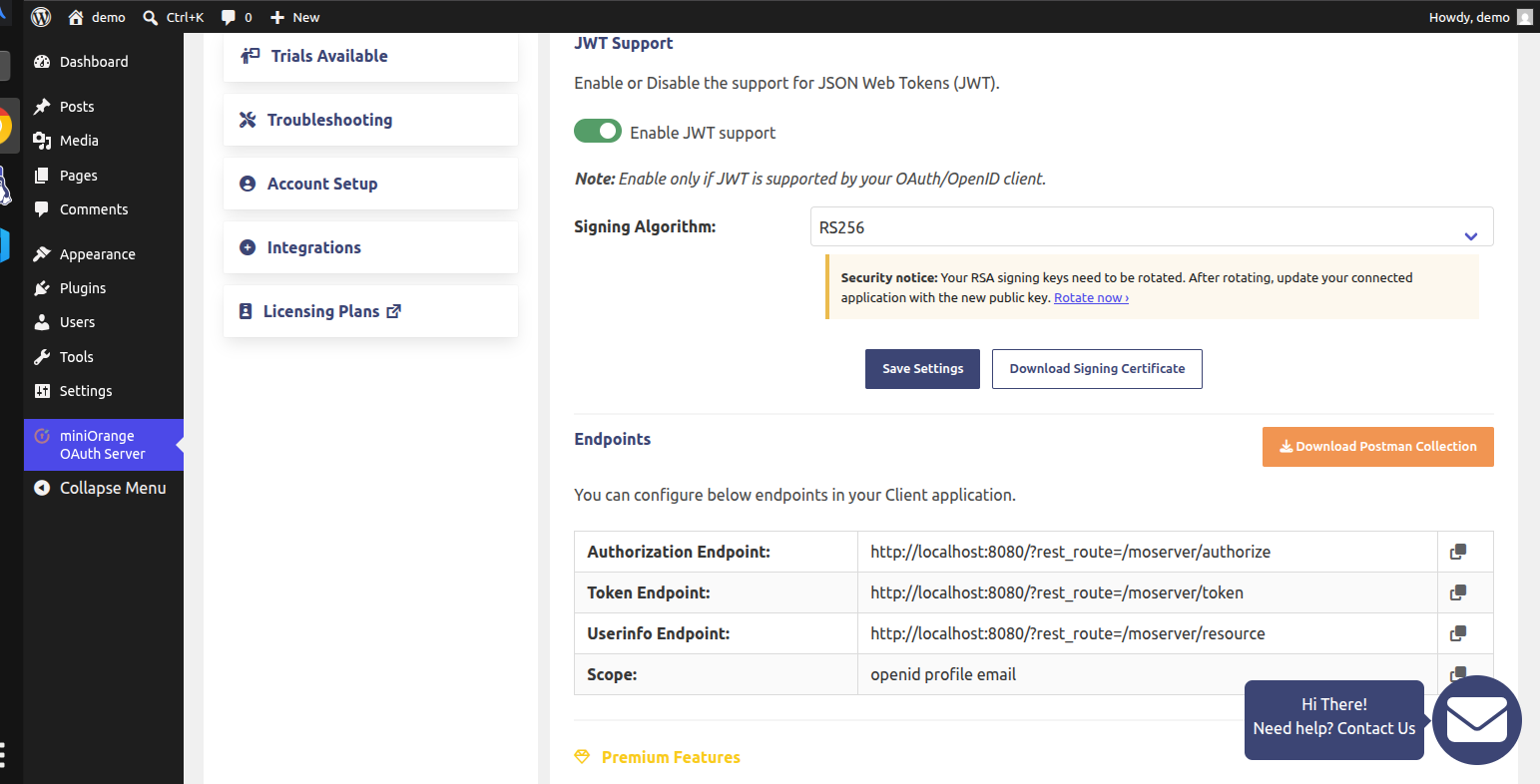Open Comments in the admin sidebar
The image size is (1540, 784).
click(x=104, y=209)
